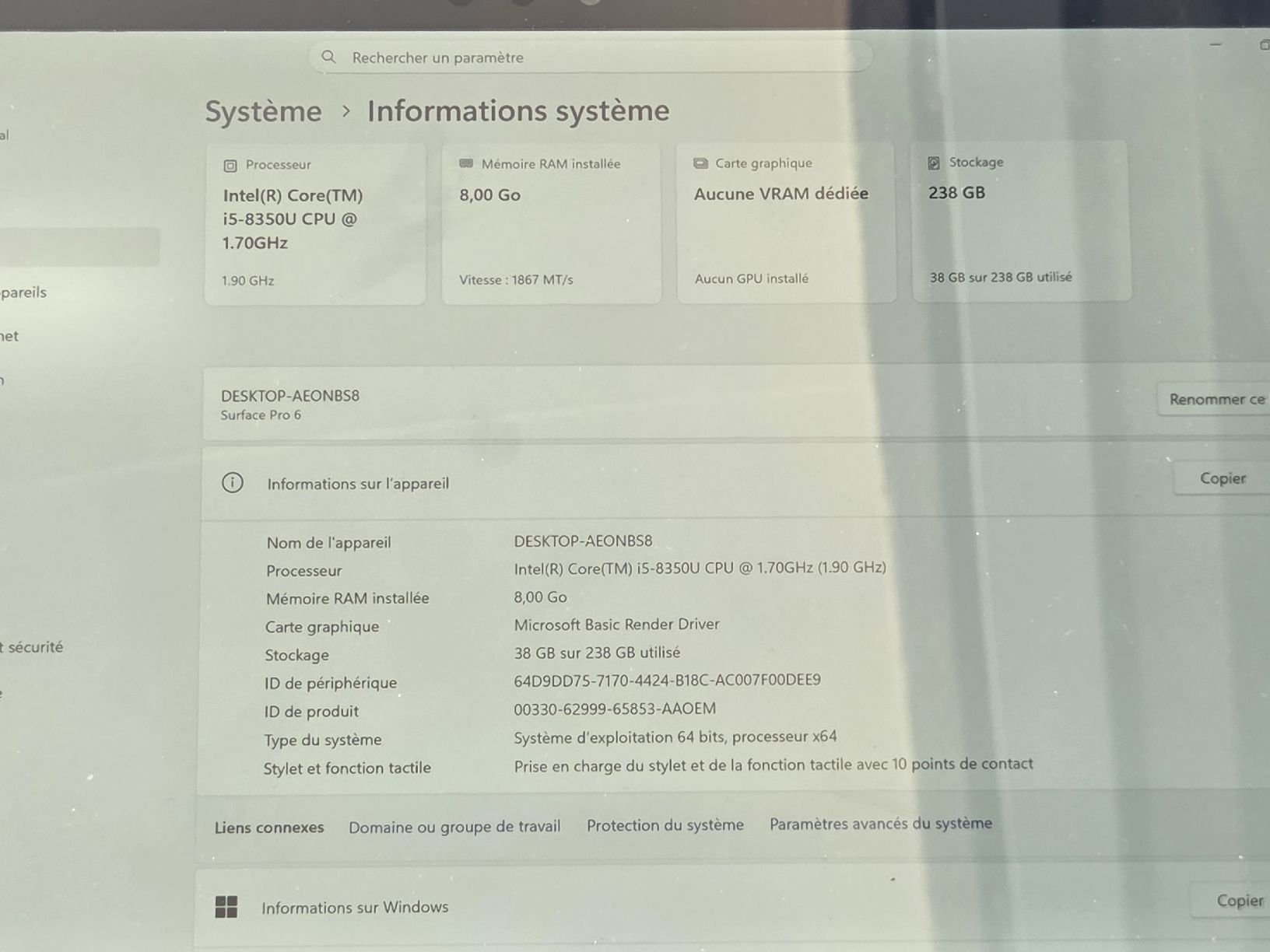Click the Mémoire RAM installée icon
The width and height of the screenshot is (1270, 952).
[466, 163]
